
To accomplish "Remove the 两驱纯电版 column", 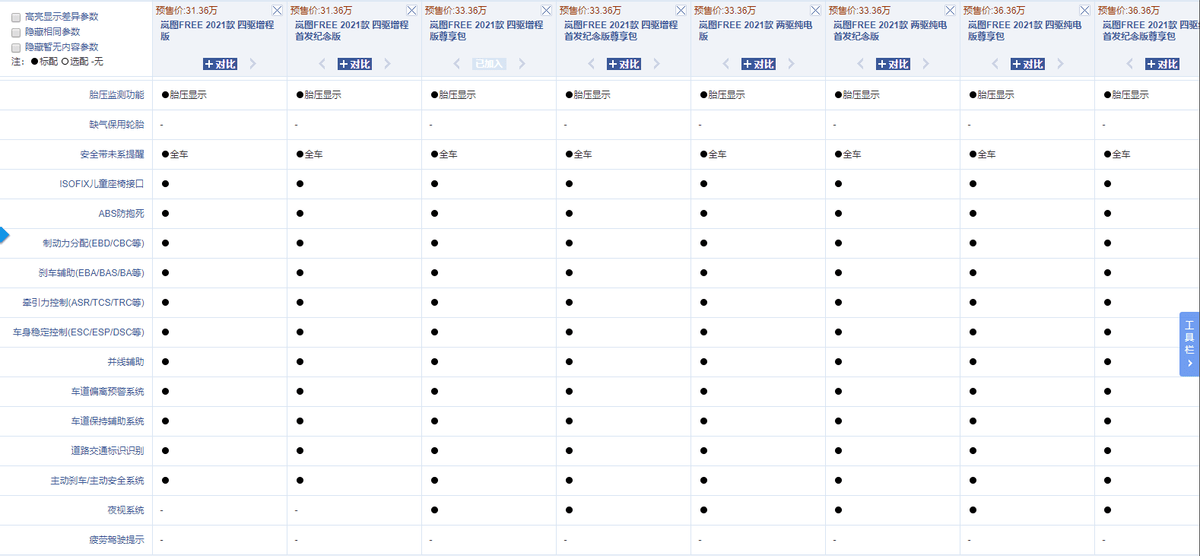I will point(816,10).
